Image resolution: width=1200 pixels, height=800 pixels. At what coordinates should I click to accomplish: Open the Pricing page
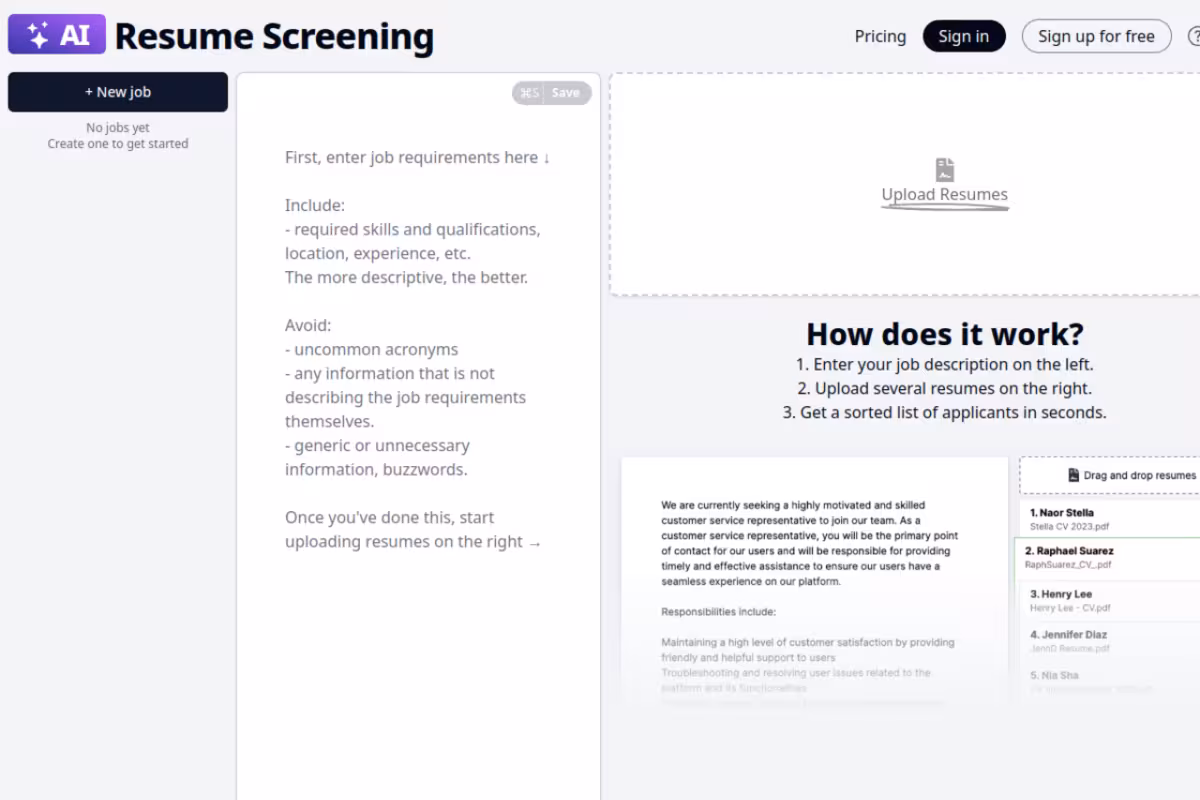coord(880,36)
